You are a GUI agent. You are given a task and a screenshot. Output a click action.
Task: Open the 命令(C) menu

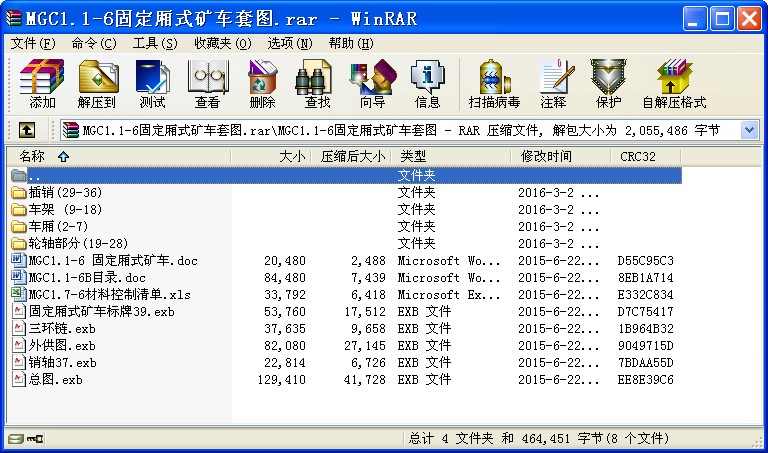point(94,44)
